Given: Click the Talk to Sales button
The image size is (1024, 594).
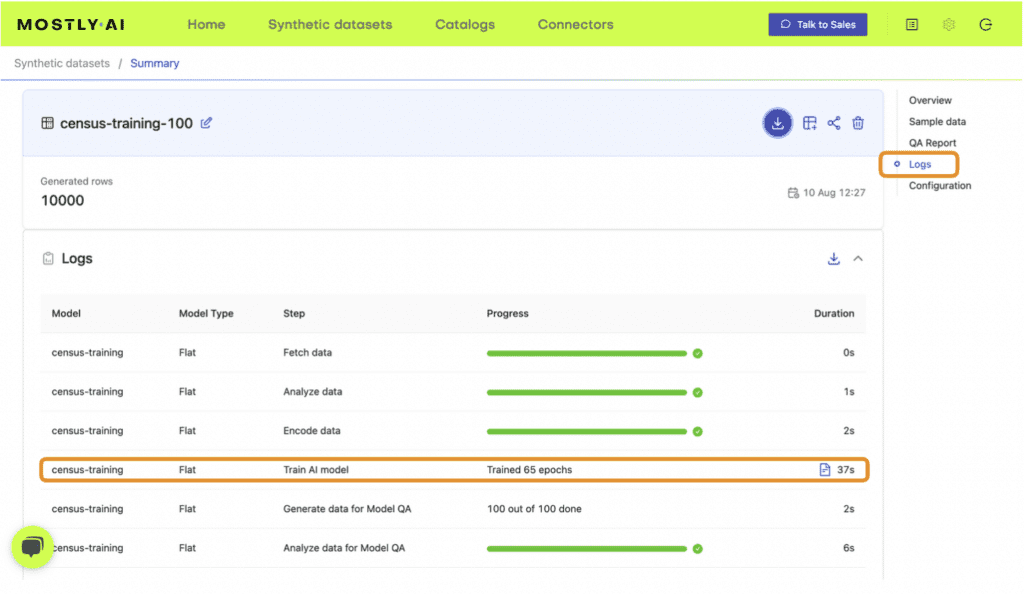Looking at the screenshot, I should coord(817,24).
